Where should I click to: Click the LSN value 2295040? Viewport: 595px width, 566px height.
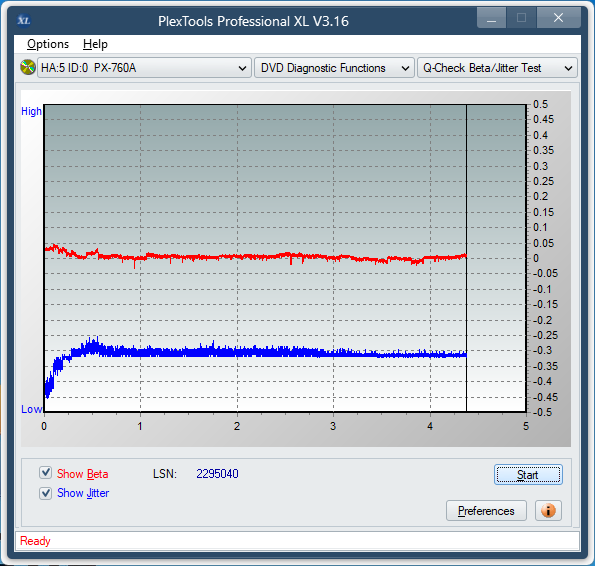(x=217, y=474)
